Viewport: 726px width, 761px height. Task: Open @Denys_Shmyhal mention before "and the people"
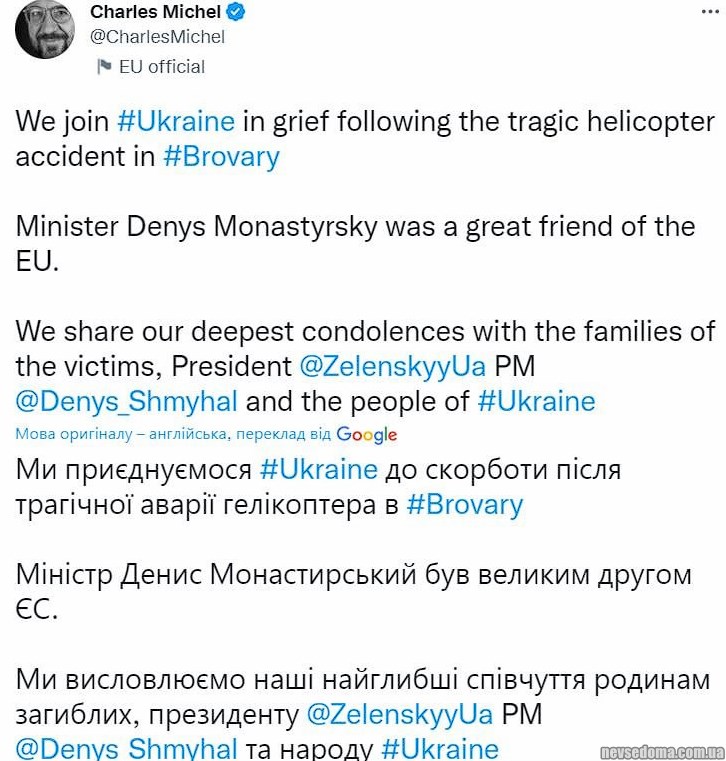[127, 401]
